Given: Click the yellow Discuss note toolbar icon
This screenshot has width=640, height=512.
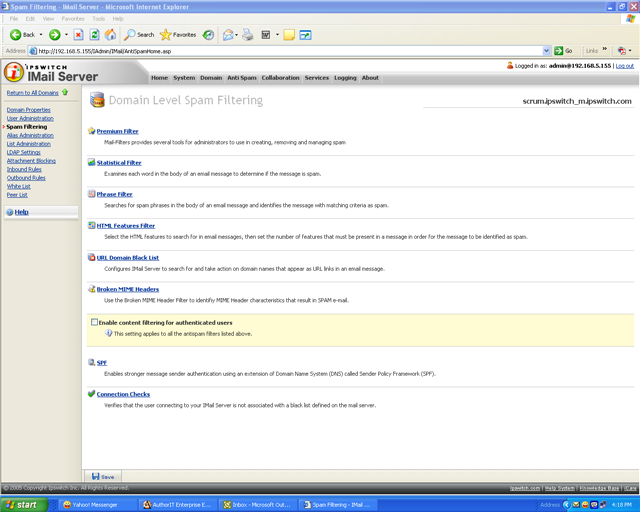Looking at the screenshot, I should coord(289,35).
